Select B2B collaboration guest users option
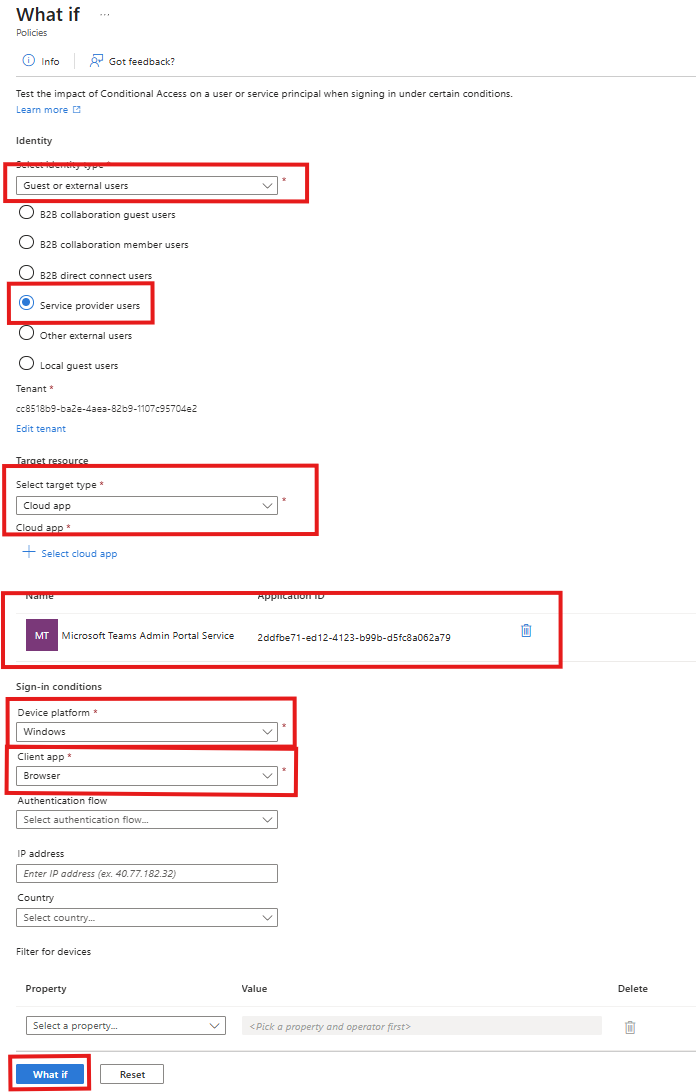Viewport: 696px width, 1092px height. point(27,214)
